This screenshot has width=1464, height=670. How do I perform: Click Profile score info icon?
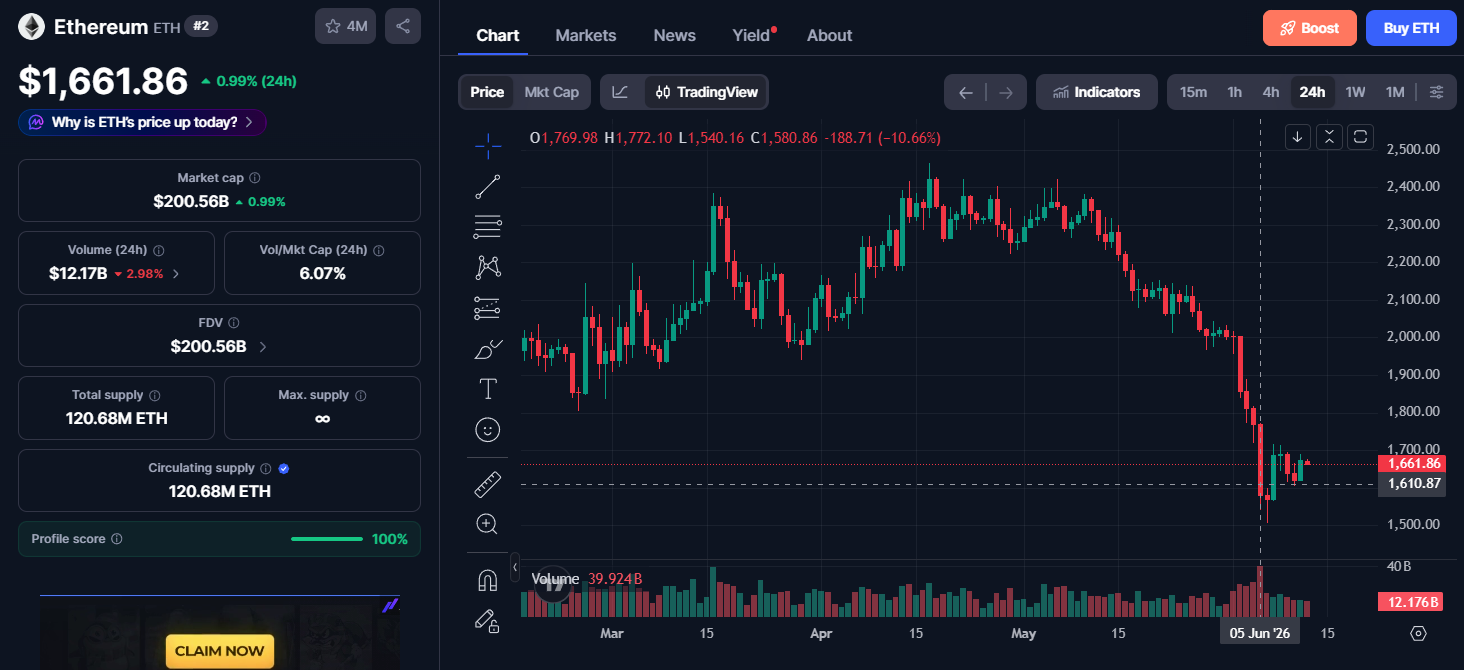(117, 539)
